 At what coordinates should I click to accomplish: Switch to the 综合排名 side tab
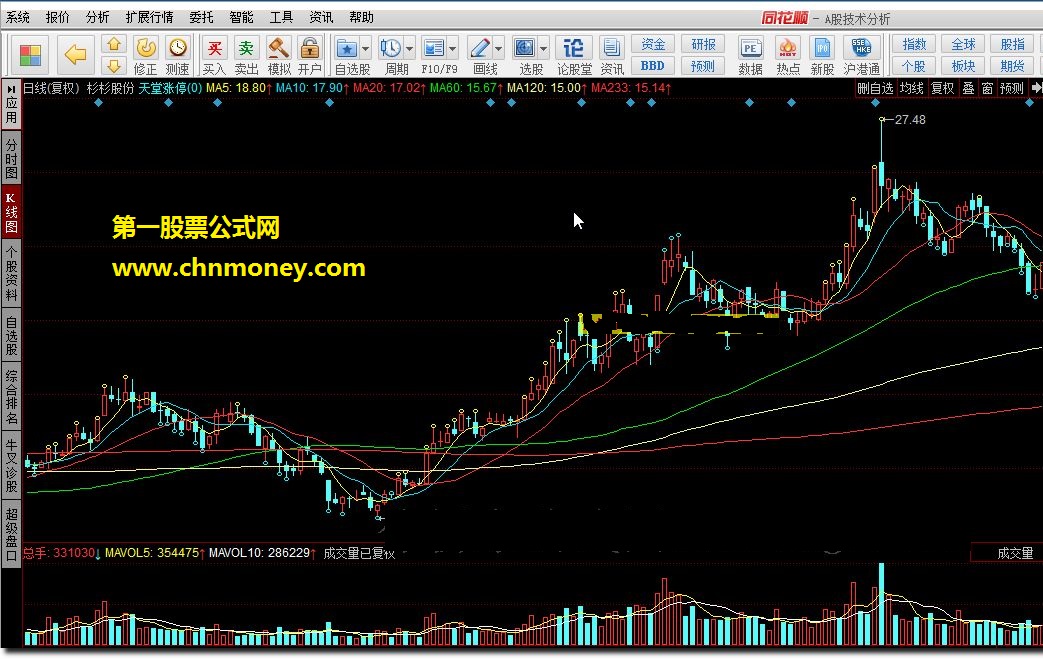click(11, 396)
